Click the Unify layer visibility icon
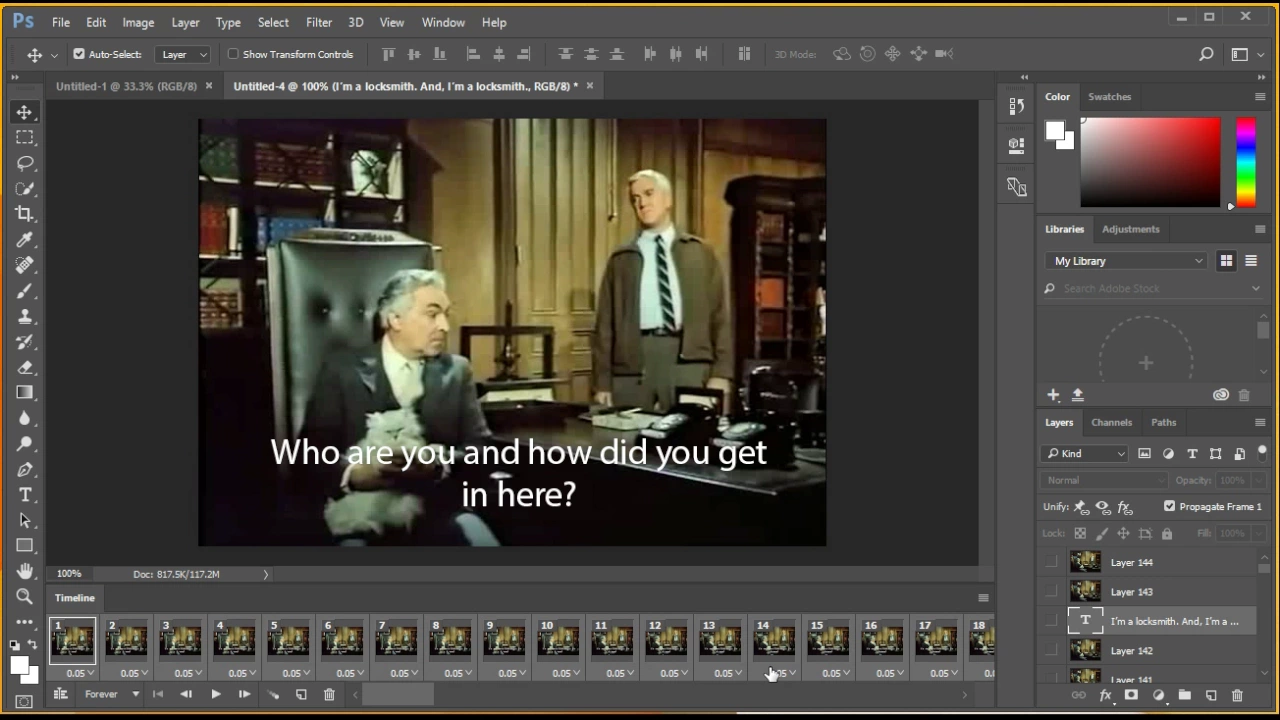 tap(1102, 507)
